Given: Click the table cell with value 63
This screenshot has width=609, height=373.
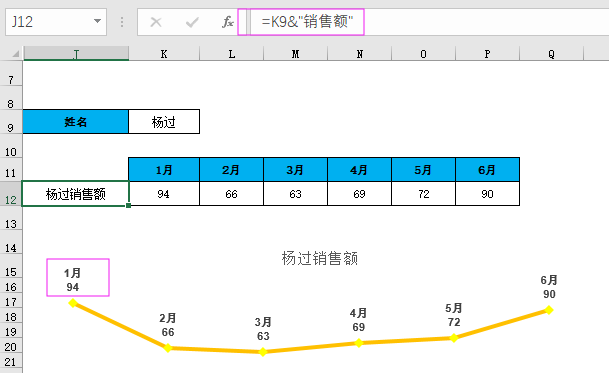Looking at the screenshot, I should 296,193.
